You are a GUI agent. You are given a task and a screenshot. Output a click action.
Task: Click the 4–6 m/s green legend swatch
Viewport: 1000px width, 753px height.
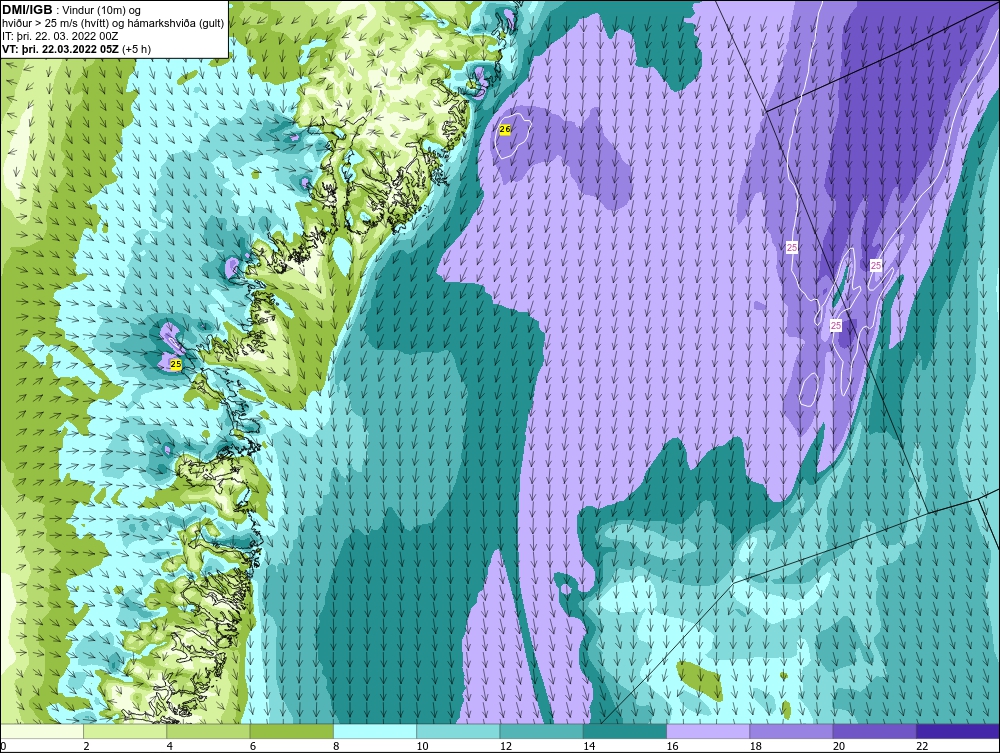point(208,731)
